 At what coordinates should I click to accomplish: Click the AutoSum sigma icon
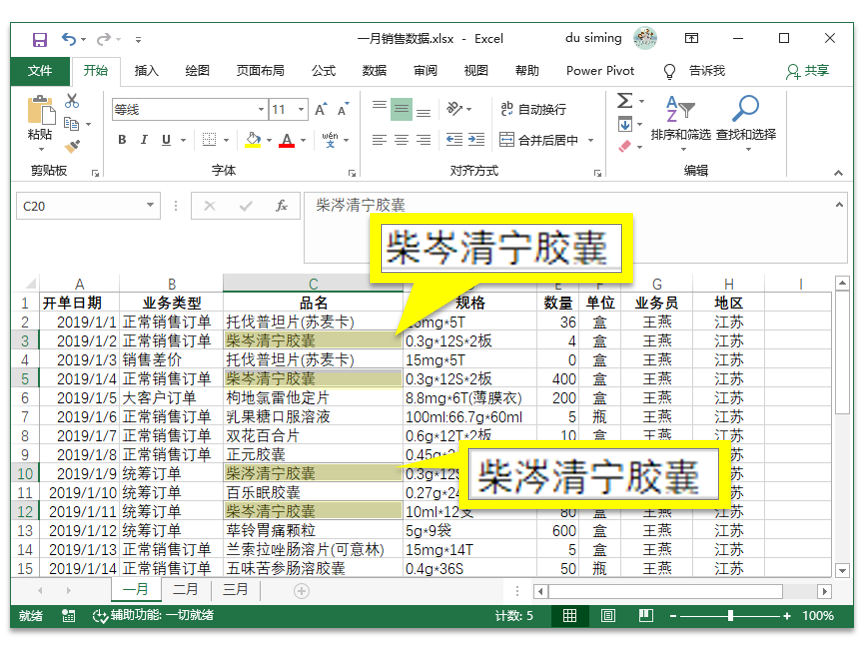[x=625, y=101]
